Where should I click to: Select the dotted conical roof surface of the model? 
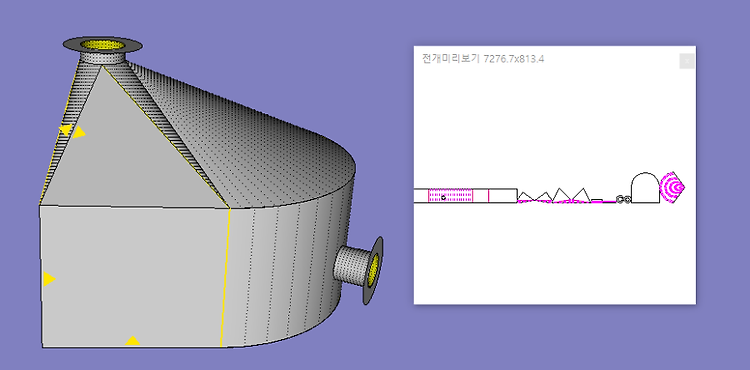click(249, 143)
